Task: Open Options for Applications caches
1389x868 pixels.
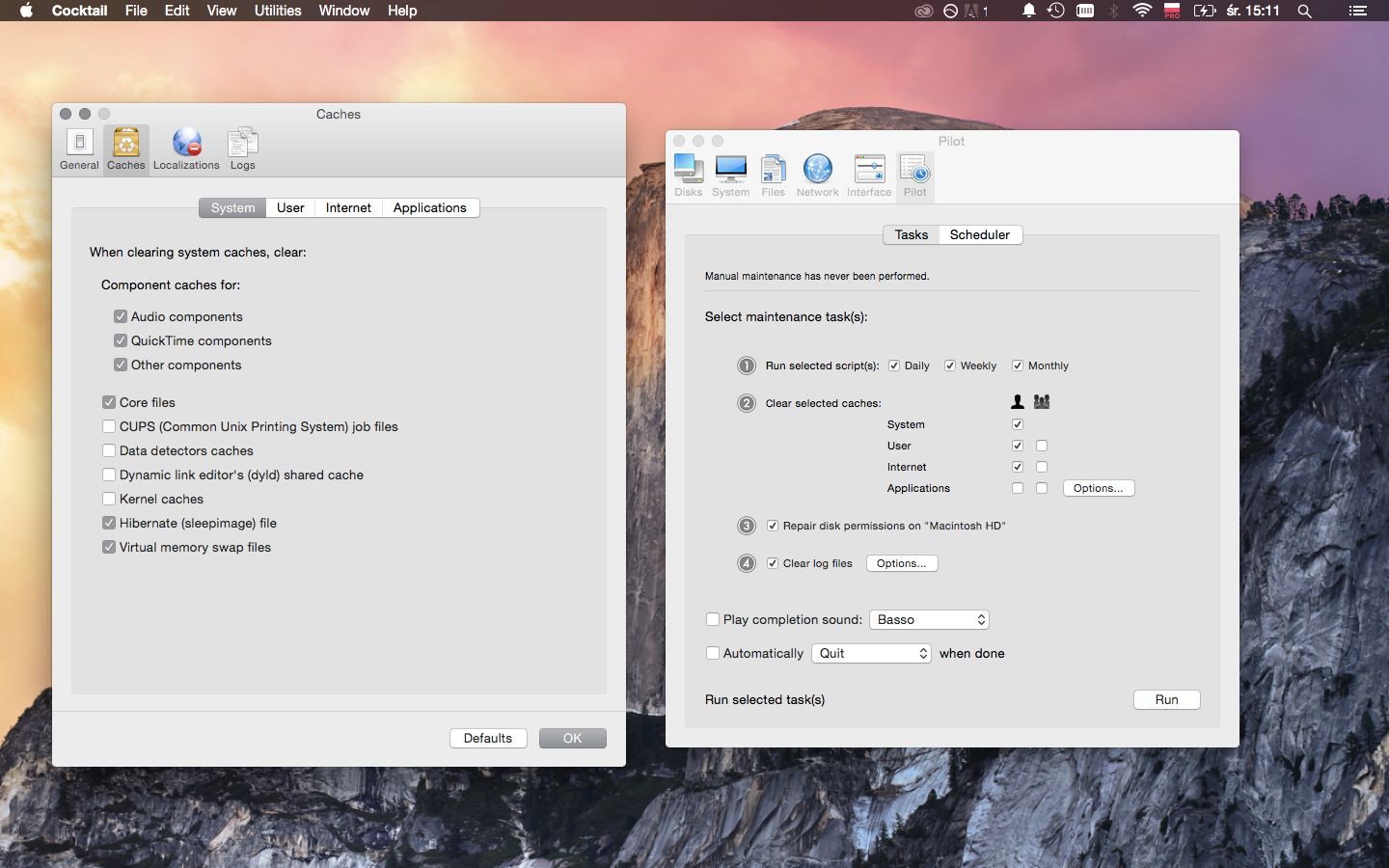Action: pyautogui.click(x=1099, y=488)
